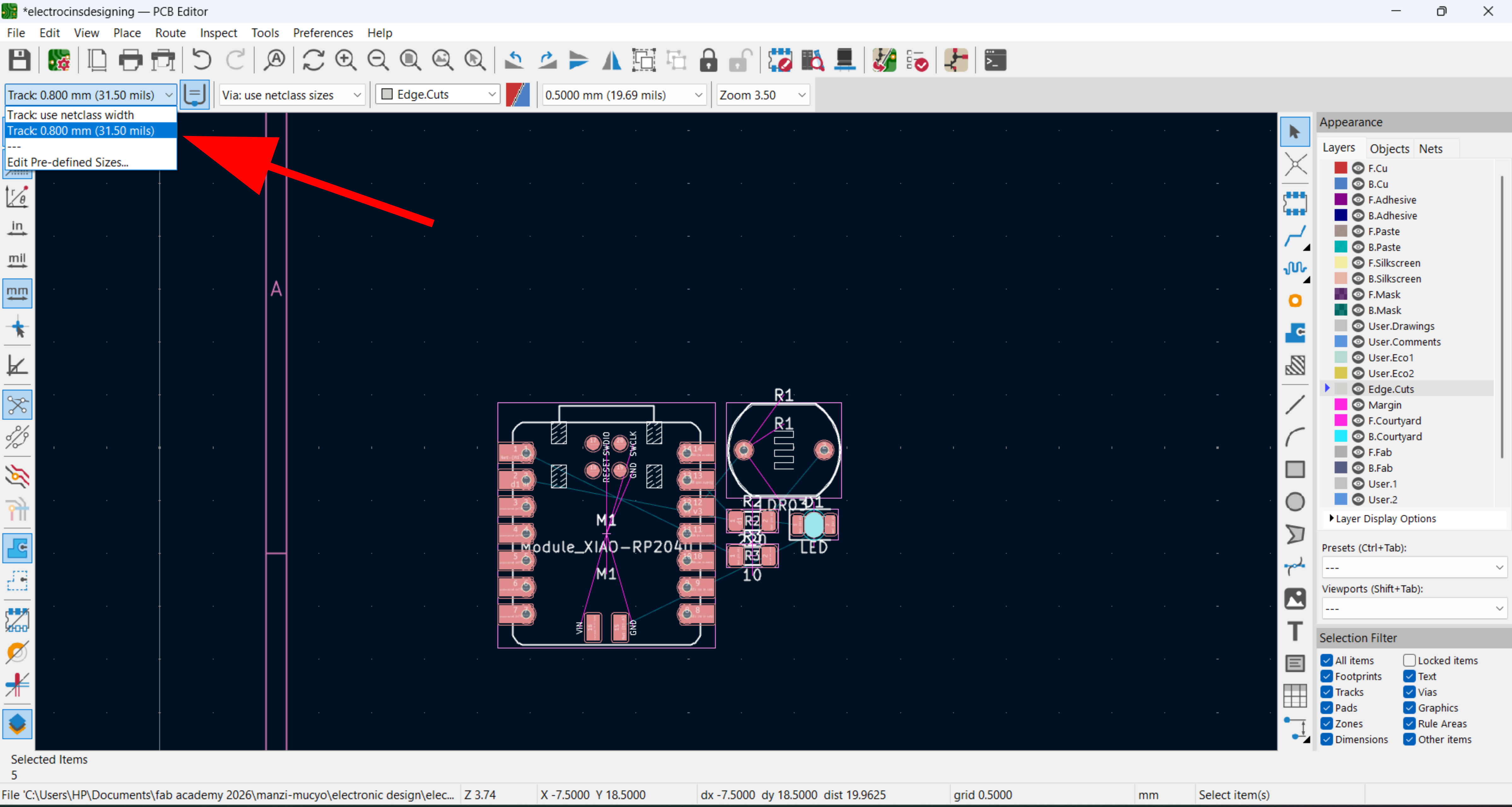Select the Route Tracks tool

[1294, 236]
